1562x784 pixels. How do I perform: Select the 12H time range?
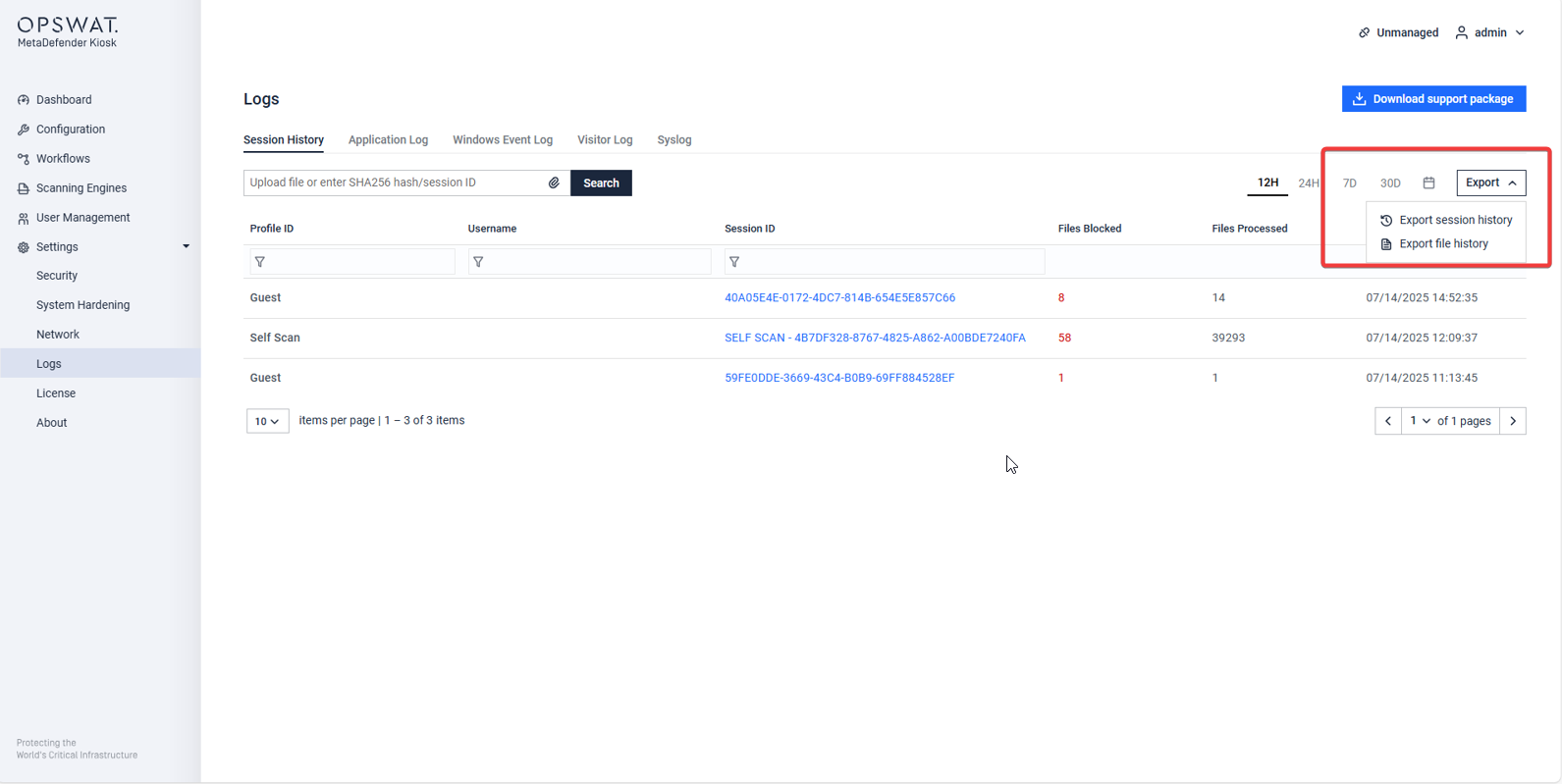click(x=1267, y=183)
